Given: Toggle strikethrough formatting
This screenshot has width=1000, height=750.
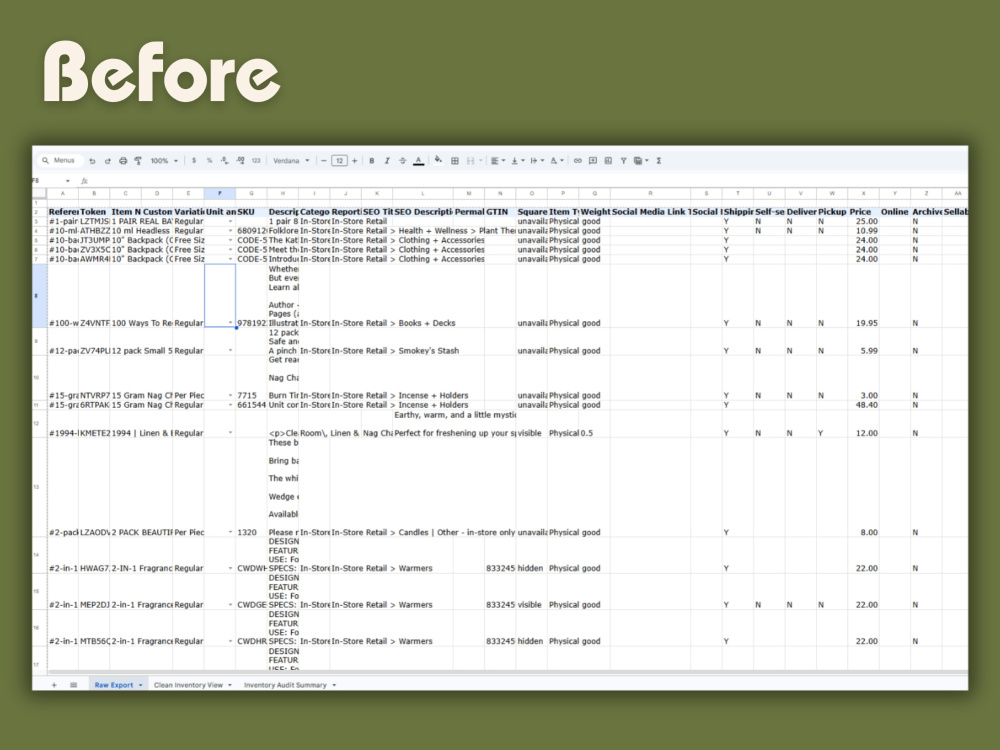Looking at the screenshot, I should pyautogui.click(x=402, y=161).
